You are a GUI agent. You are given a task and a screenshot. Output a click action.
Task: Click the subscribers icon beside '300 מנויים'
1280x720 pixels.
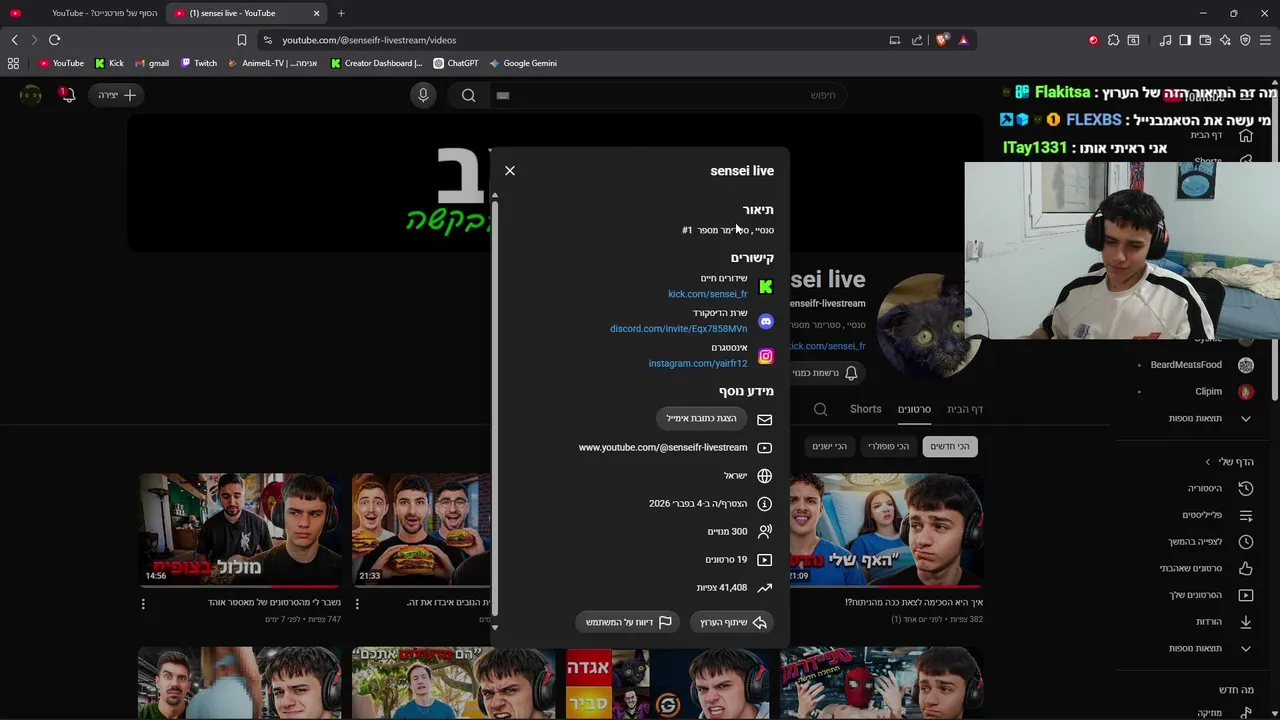[x=765, y=532]
